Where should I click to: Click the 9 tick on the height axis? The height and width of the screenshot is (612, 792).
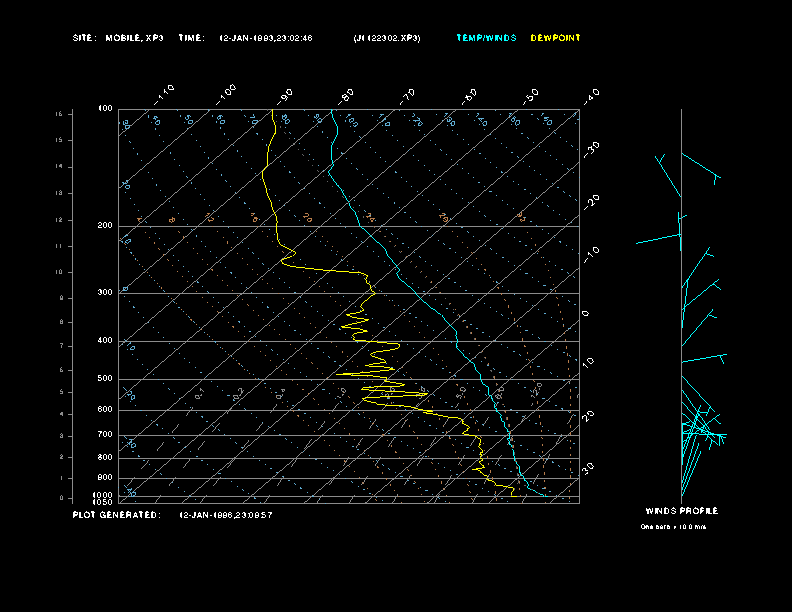[62, 298]
